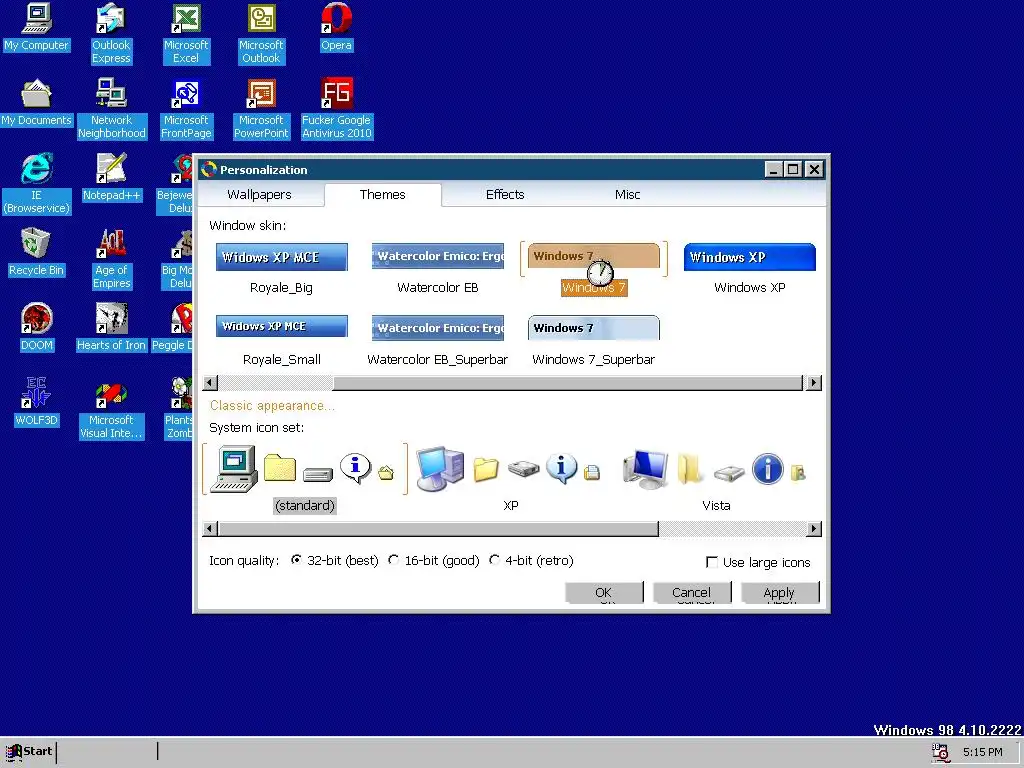Launch Microsoft FrontPage shortcut

[x=186, y=109]
